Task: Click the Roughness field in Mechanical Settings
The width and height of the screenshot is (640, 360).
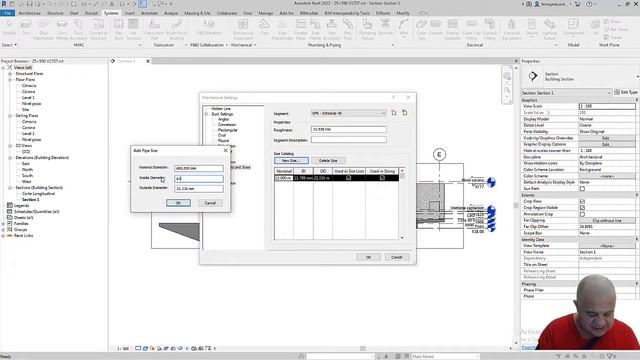Action: coord(349,129)
